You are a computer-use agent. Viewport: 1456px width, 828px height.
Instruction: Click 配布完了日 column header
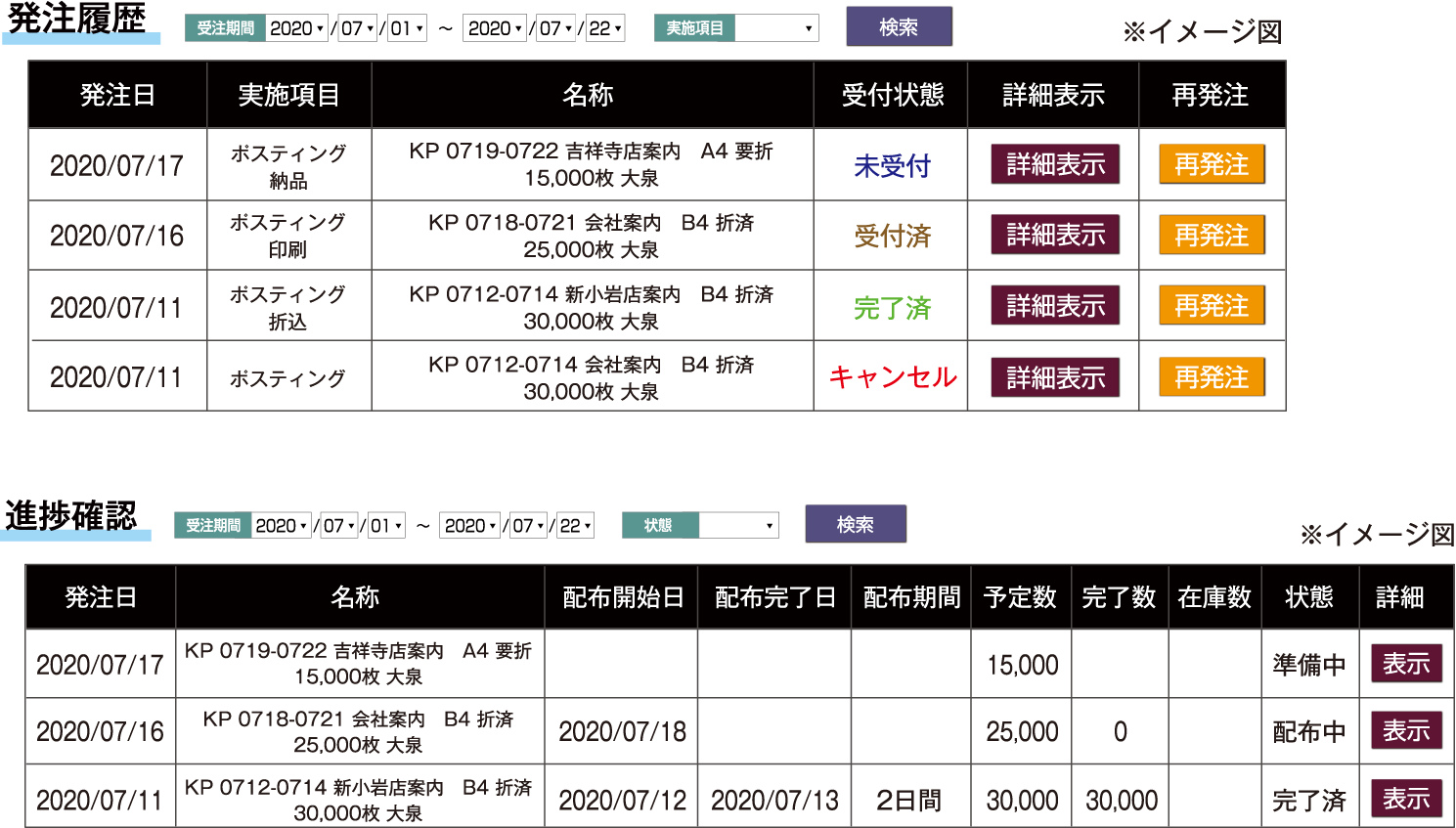[775, 597]
